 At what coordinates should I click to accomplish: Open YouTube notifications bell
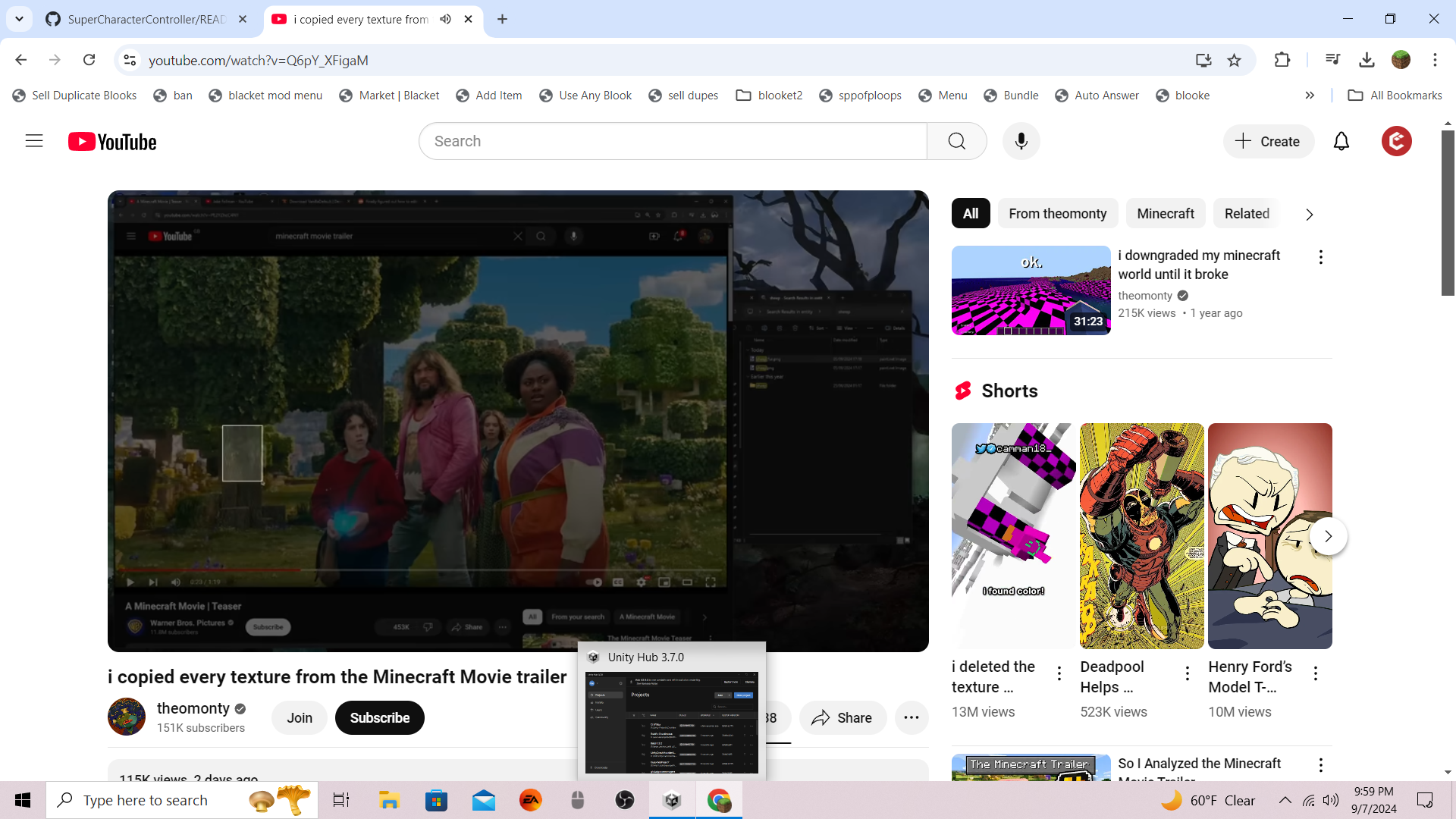(1341, 141)
